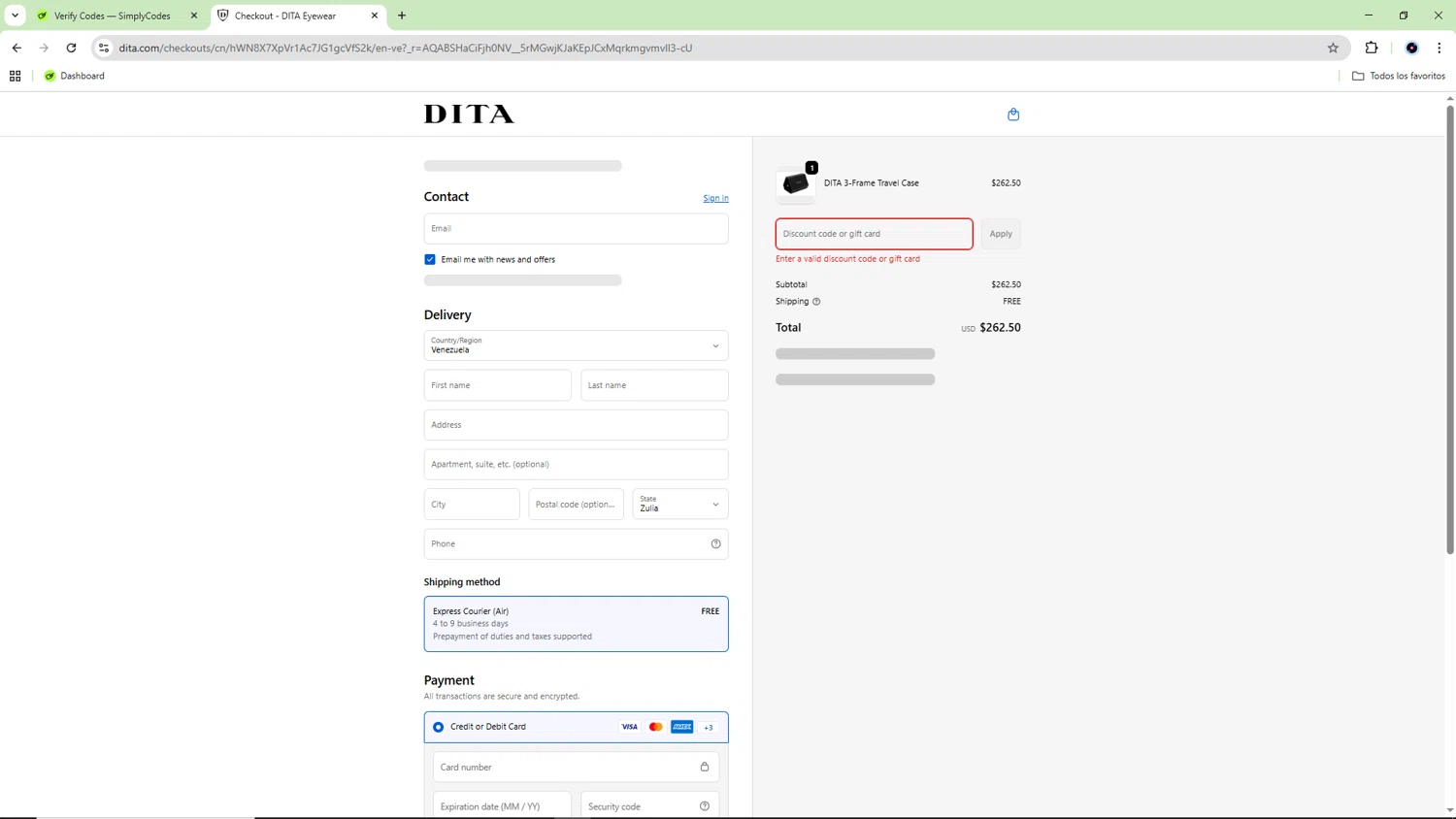Screen dimensions: 1456x819
Task: Show the +3 more payment cards
Action: pos(709,727)
